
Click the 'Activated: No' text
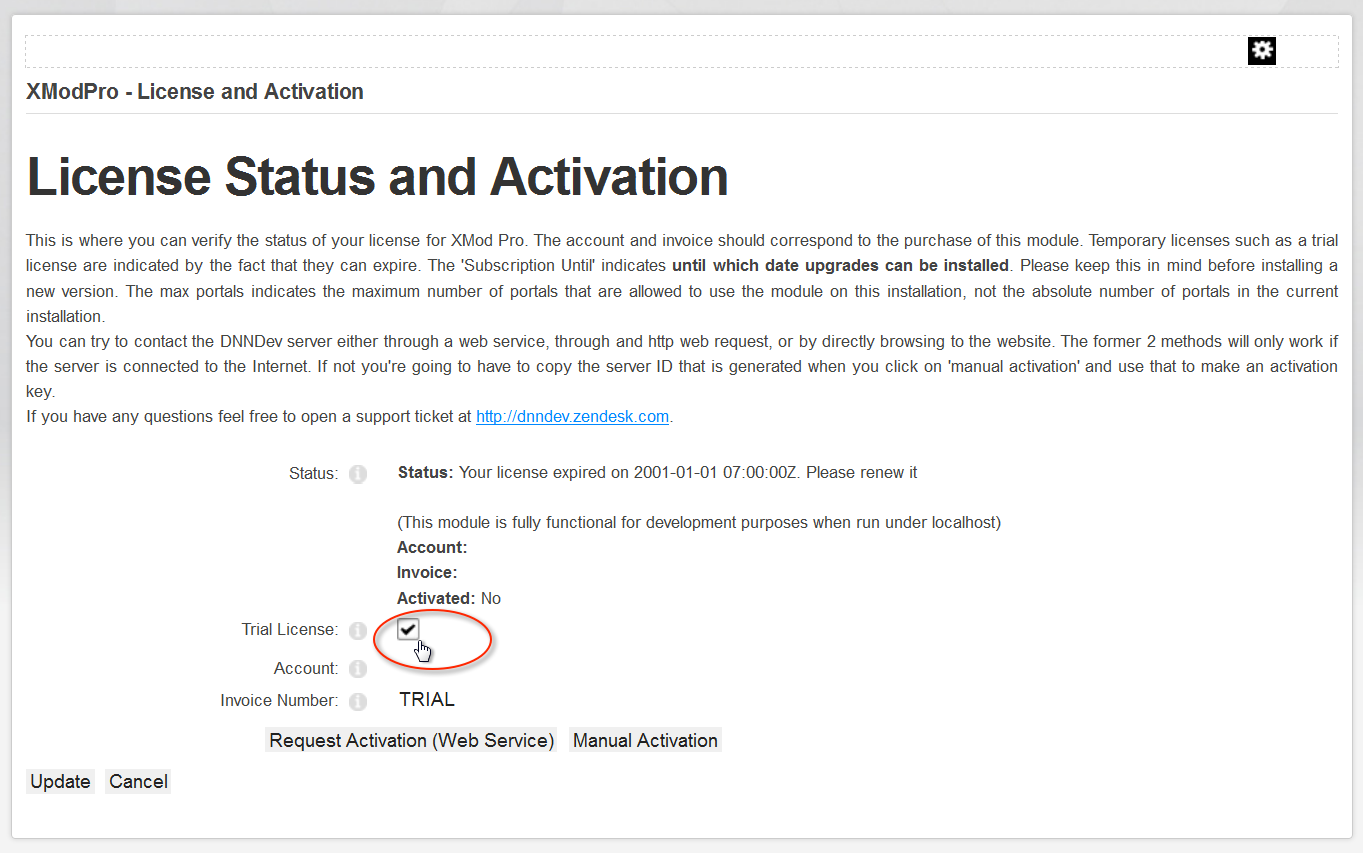coord(449,598)
